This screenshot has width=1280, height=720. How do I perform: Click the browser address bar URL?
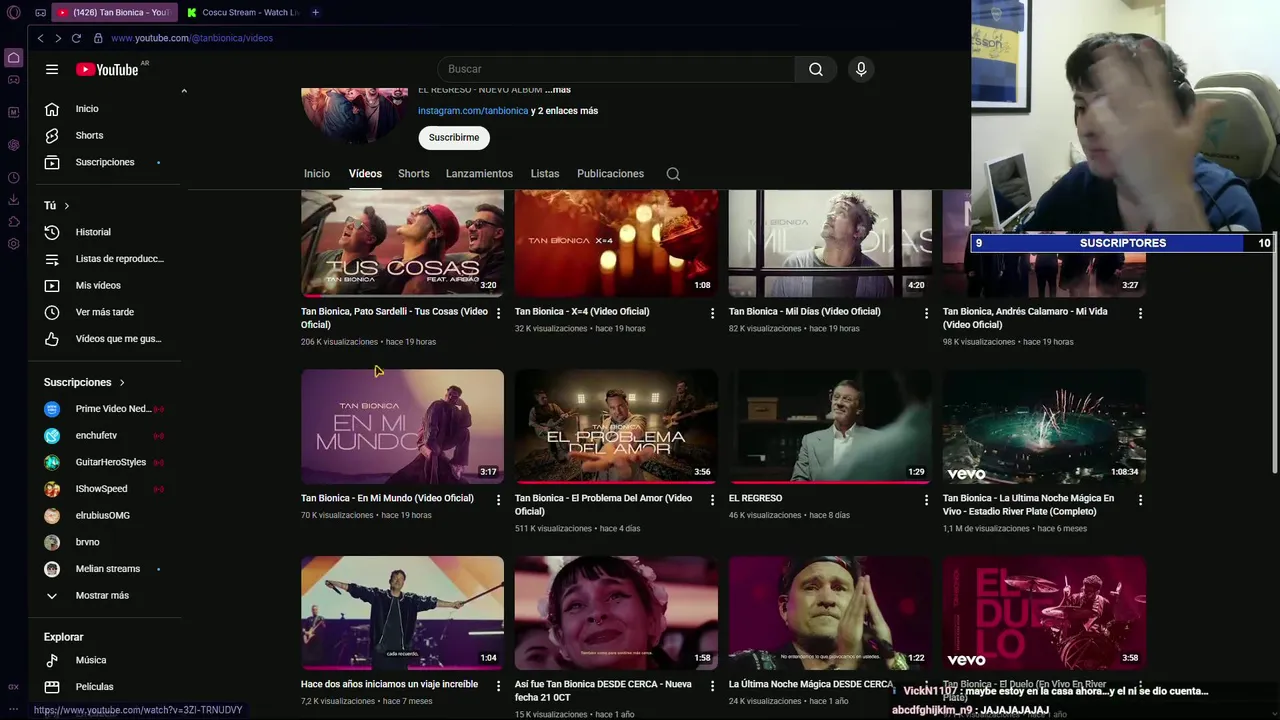[192, 38]
